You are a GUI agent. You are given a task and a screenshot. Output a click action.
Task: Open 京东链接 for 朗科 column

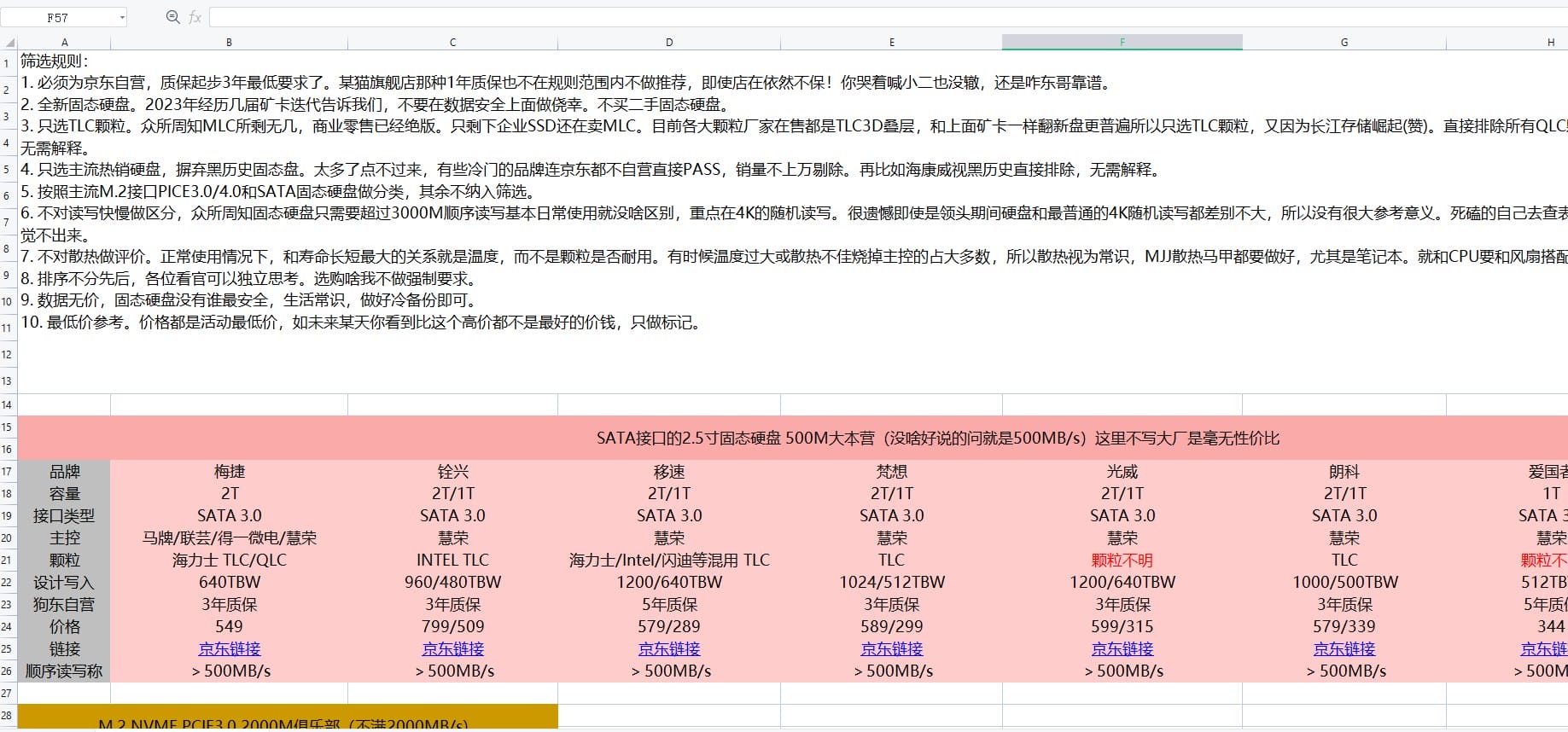(1344, 648)
